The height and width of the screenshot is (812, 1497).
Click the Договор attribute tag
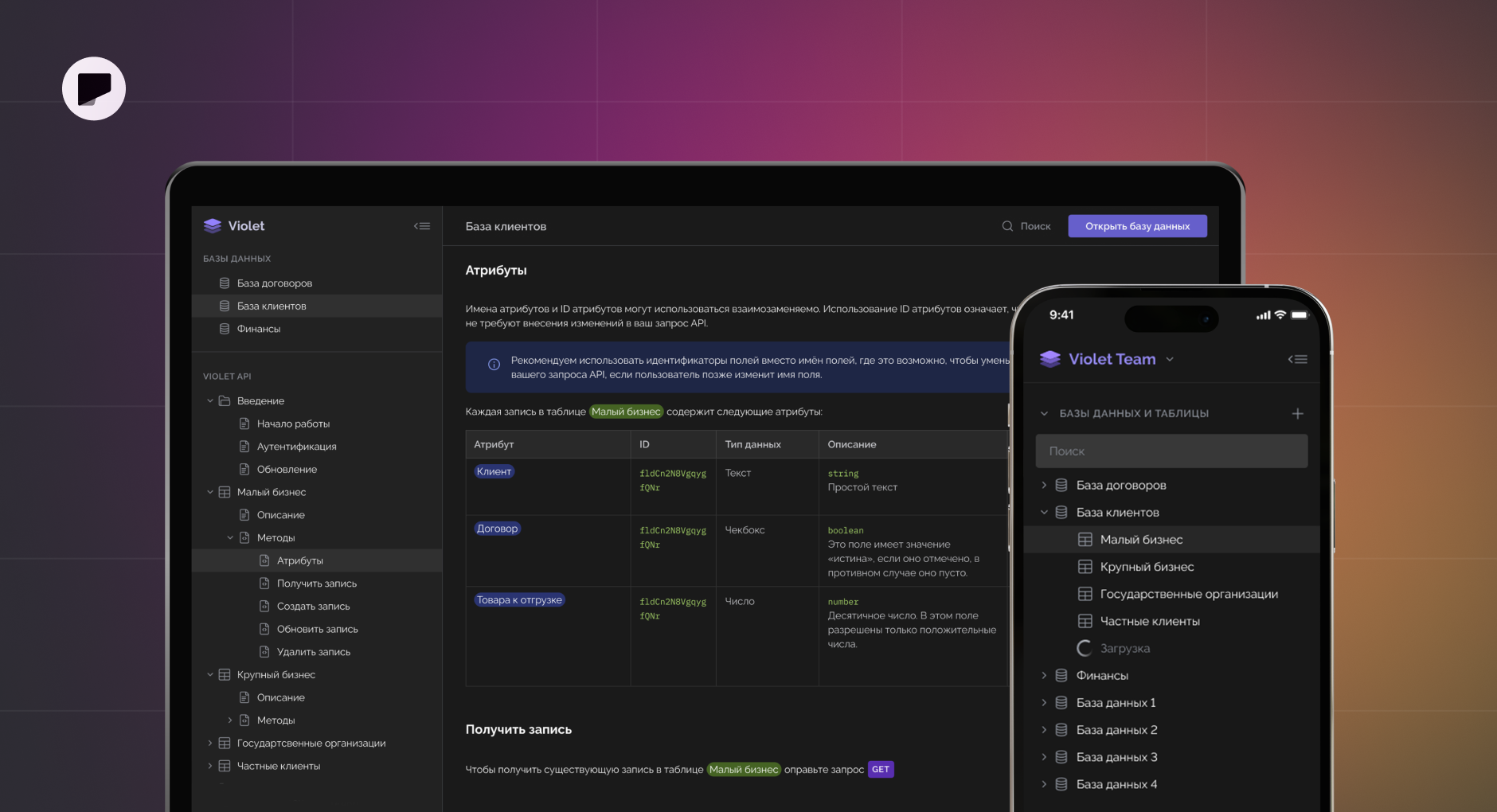point(497,529)
